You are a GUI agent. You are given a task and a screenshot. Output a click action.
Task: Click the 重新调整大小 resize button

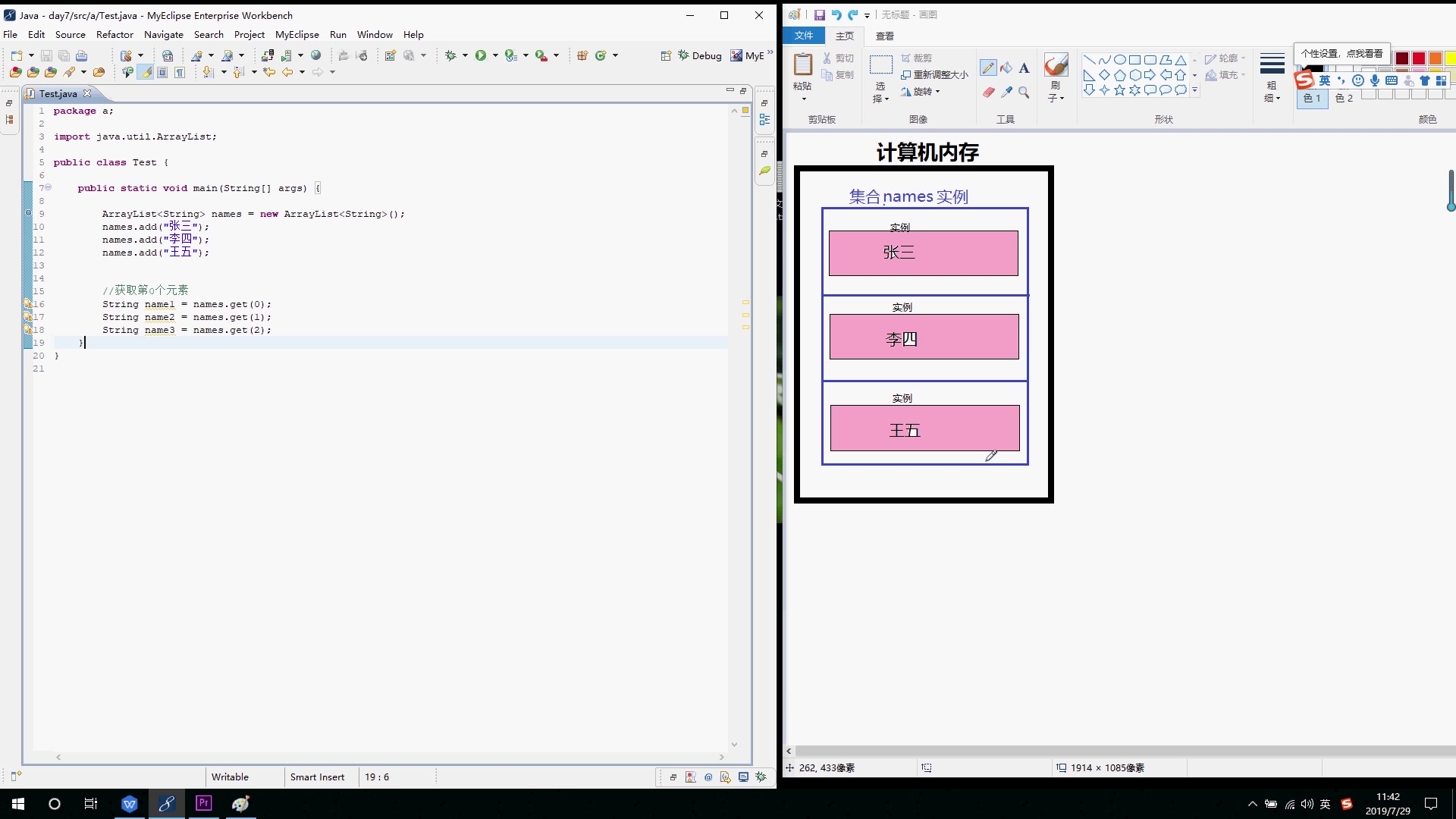coord(934,74)
